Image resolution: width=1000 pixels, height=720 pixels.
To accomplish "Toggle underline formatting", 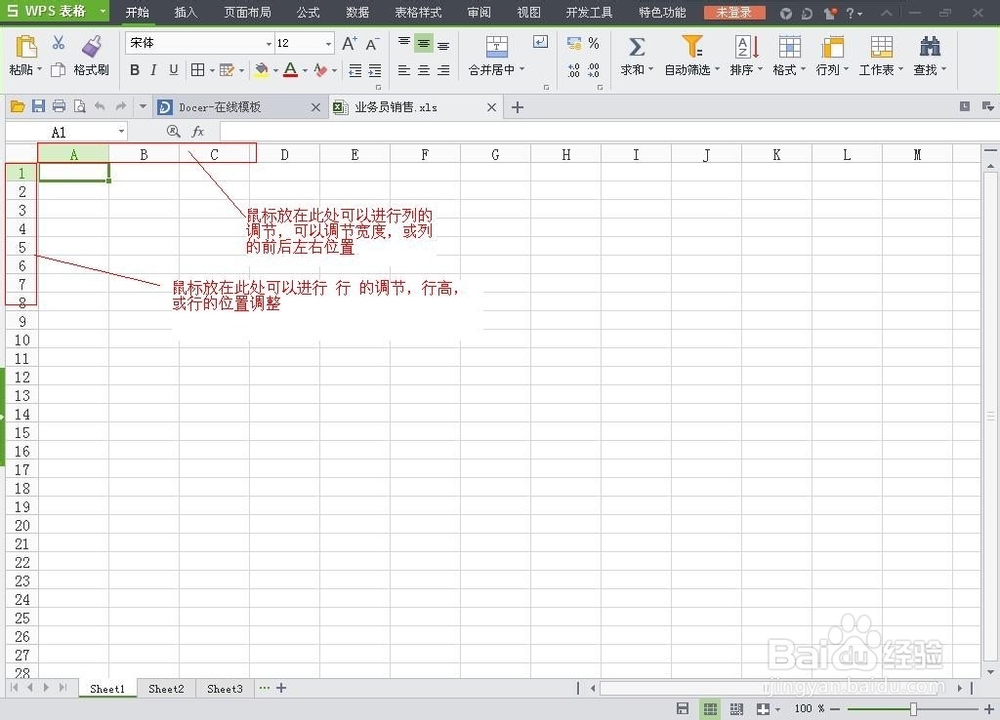I will (173, 70).
